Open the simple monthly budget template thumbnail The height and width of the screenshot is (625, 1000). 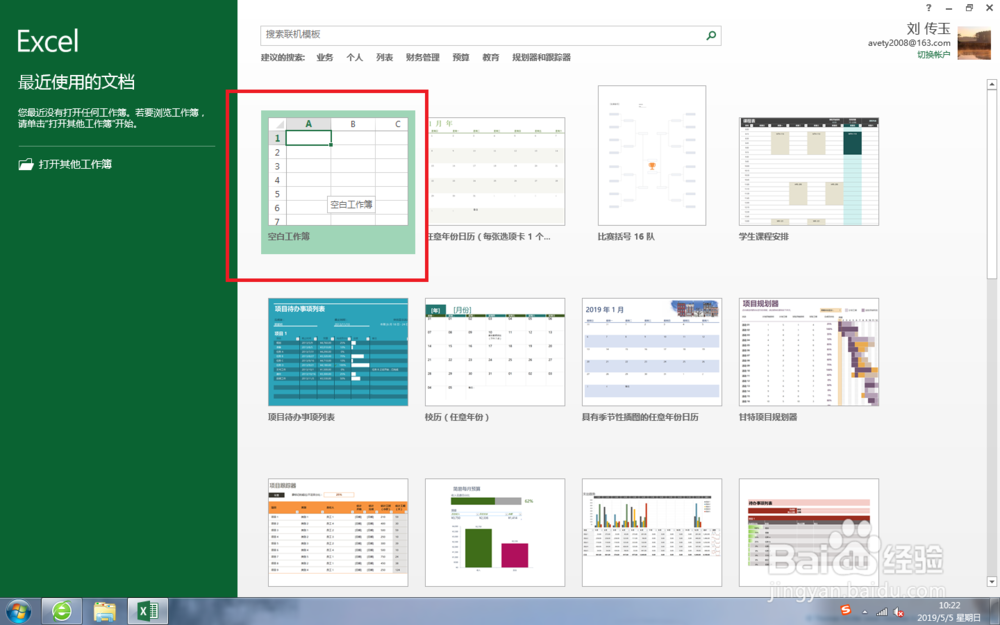point(495,533)
